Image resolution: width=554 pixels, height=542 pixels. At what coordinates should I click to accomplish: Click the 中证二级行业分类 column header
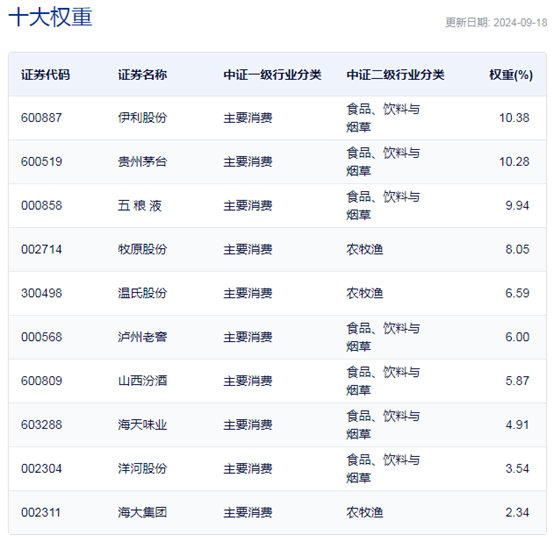pyautogui.click(x=395, y=75)
